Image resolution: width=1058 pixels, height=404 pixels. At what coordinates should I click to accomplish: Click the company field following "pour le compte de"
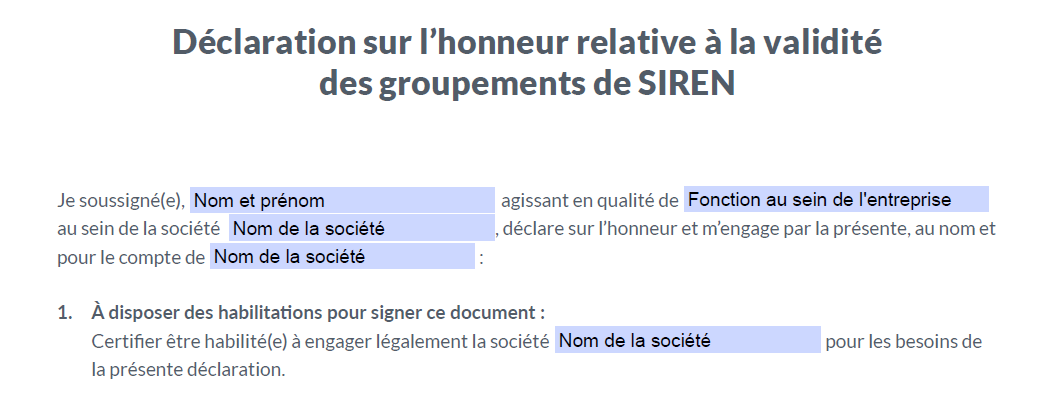click(x=342, y=256)
